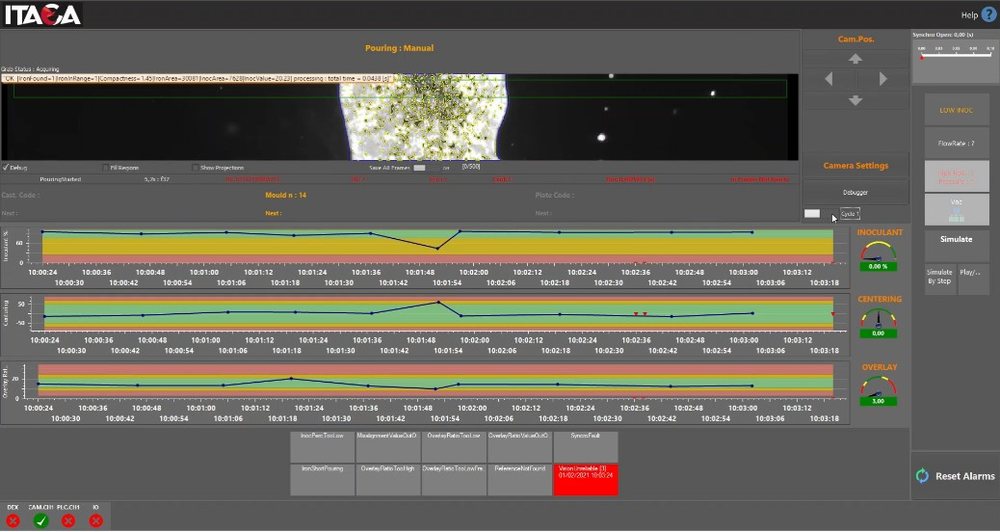Select the ReferenceNotFound alarm tile
Viewport: 1000px width, 532px height.
(x=520, y=480)
